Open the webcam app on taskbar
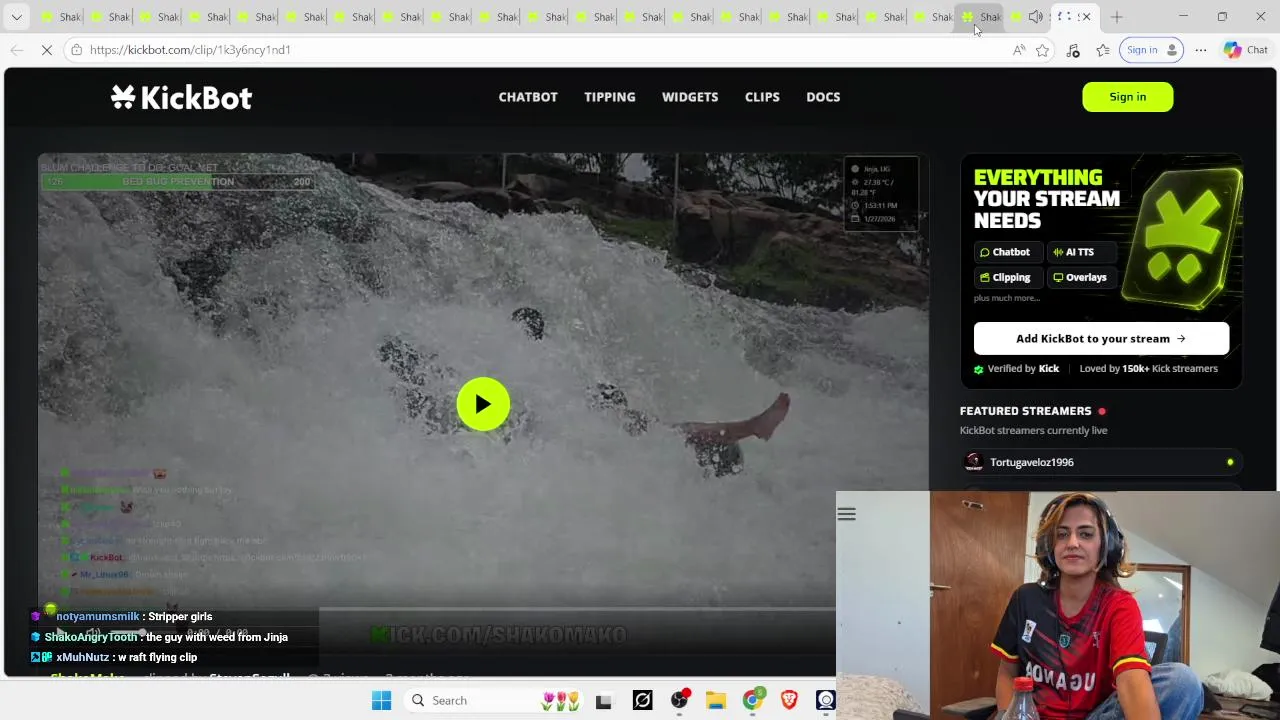Viewport: 1280px width, 720px height. (x=825, y=701)
